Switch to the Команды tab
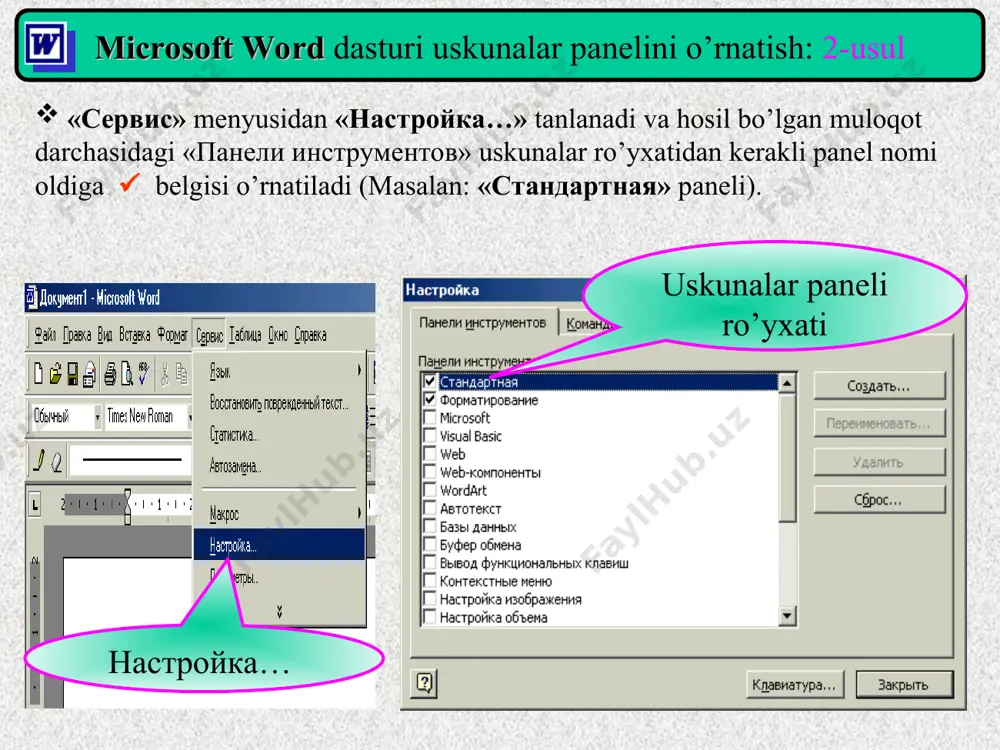 (587, 323)
